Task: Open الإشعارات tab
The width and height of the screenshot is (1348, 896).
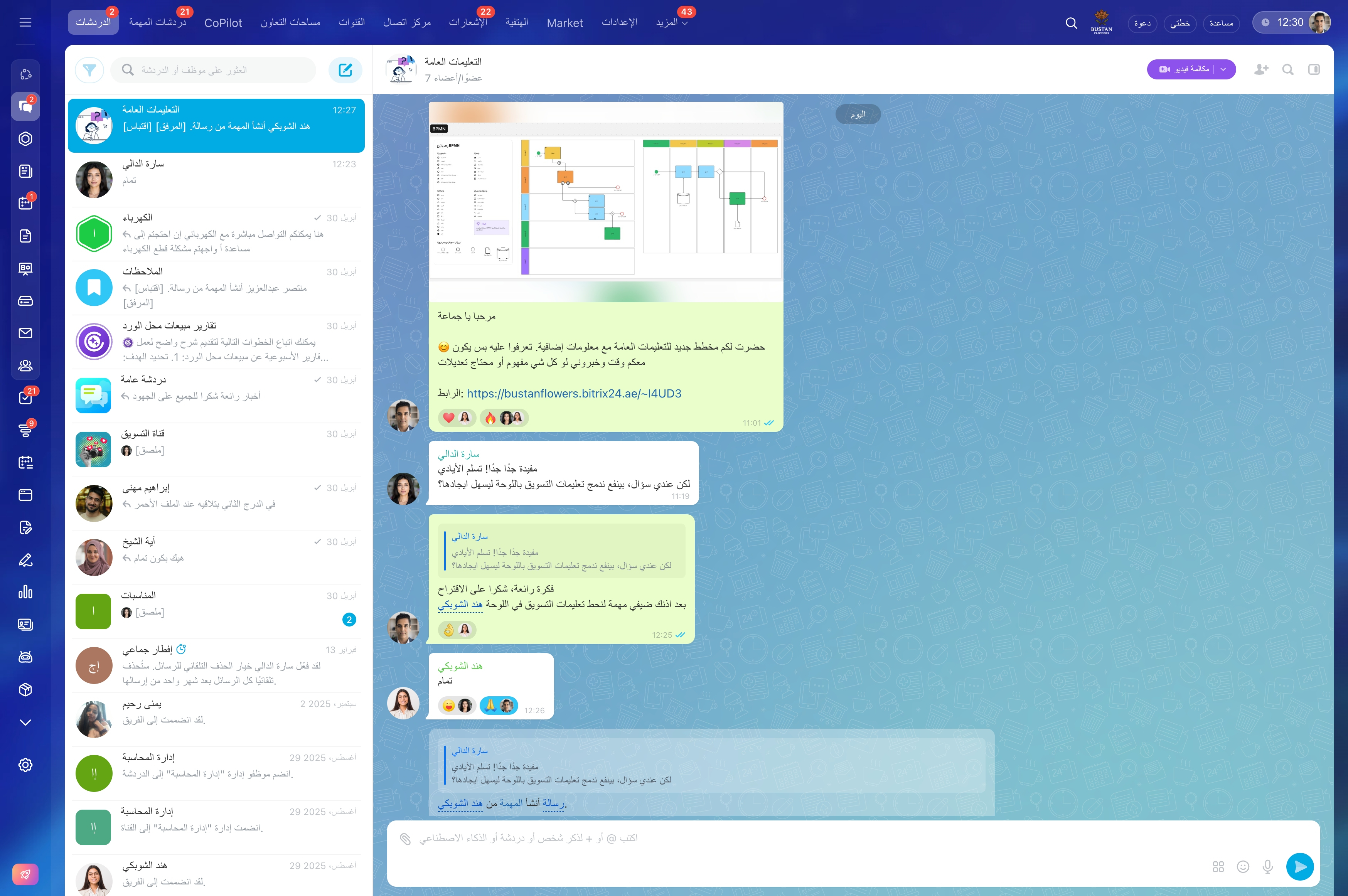Action: point(467,22)
